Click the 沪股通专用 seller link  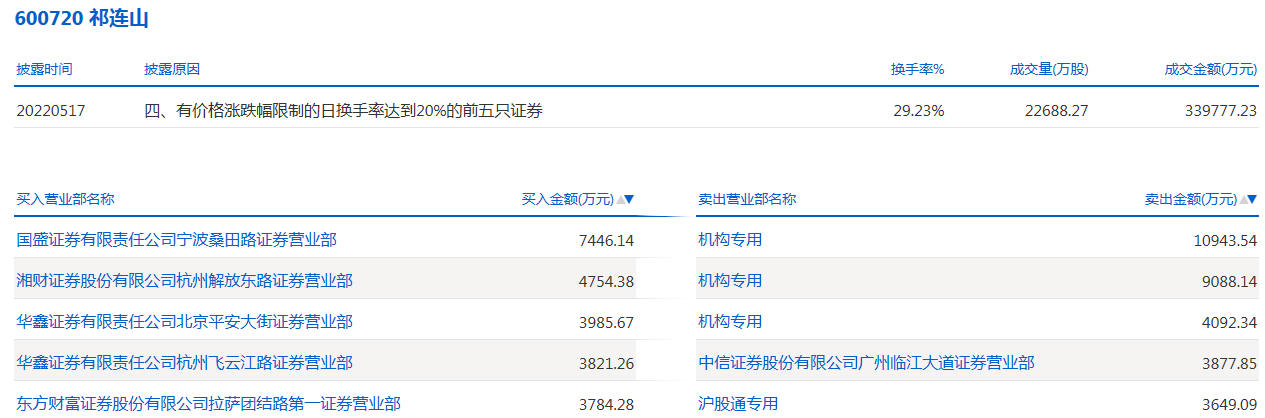click(x=738, y=404)
